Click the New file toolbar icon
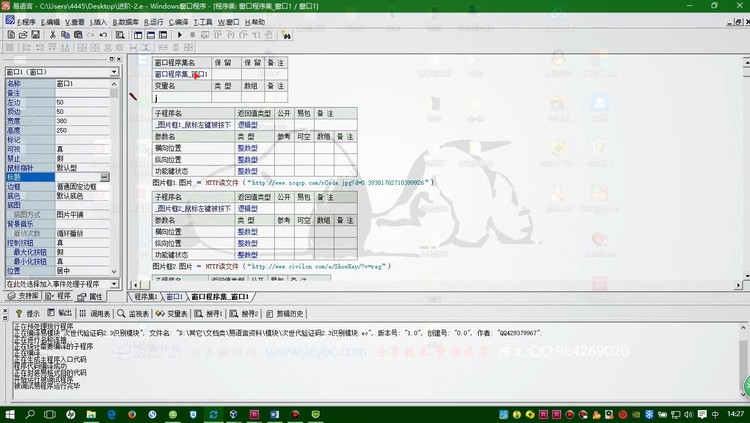Image resolution: width=750 pixels, height=423 pixels. [9, 34]
